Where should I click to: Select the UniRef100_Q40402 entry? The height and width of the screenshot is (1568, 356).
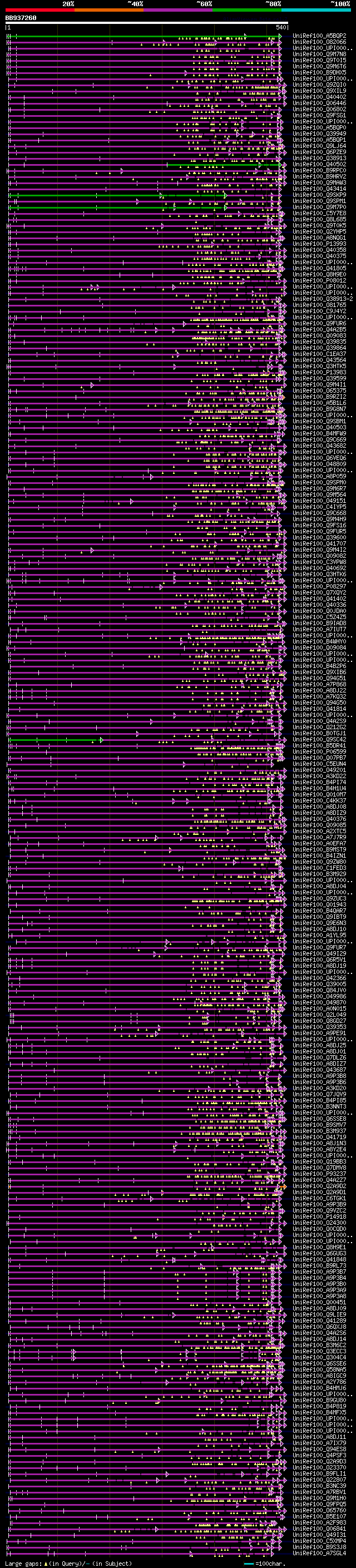pyautogui.click(x=319, y=97)
